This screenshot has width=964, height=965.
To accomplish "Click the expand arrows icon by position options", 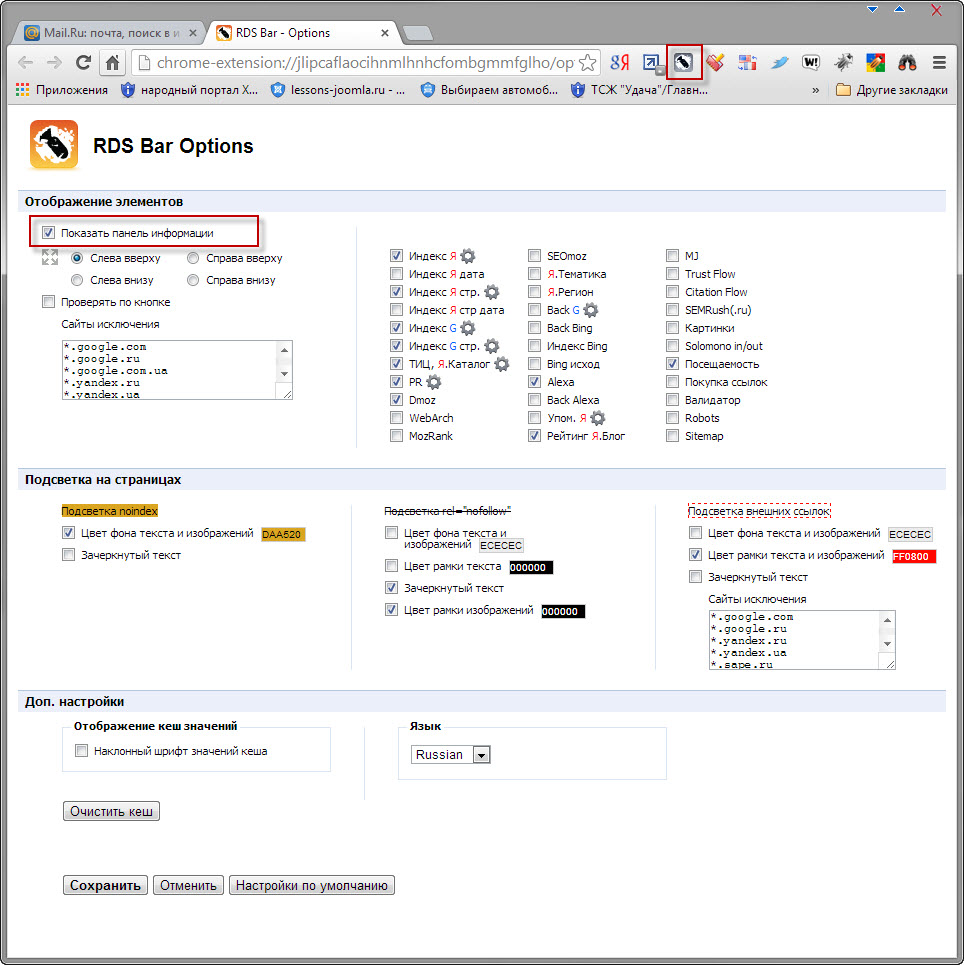I will 50,257.
